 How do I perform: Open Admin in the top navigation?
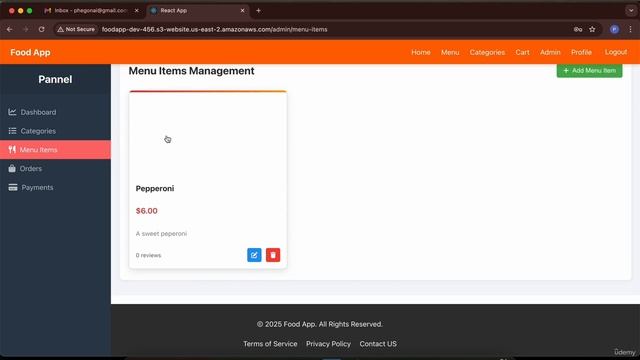pos(550,52)
